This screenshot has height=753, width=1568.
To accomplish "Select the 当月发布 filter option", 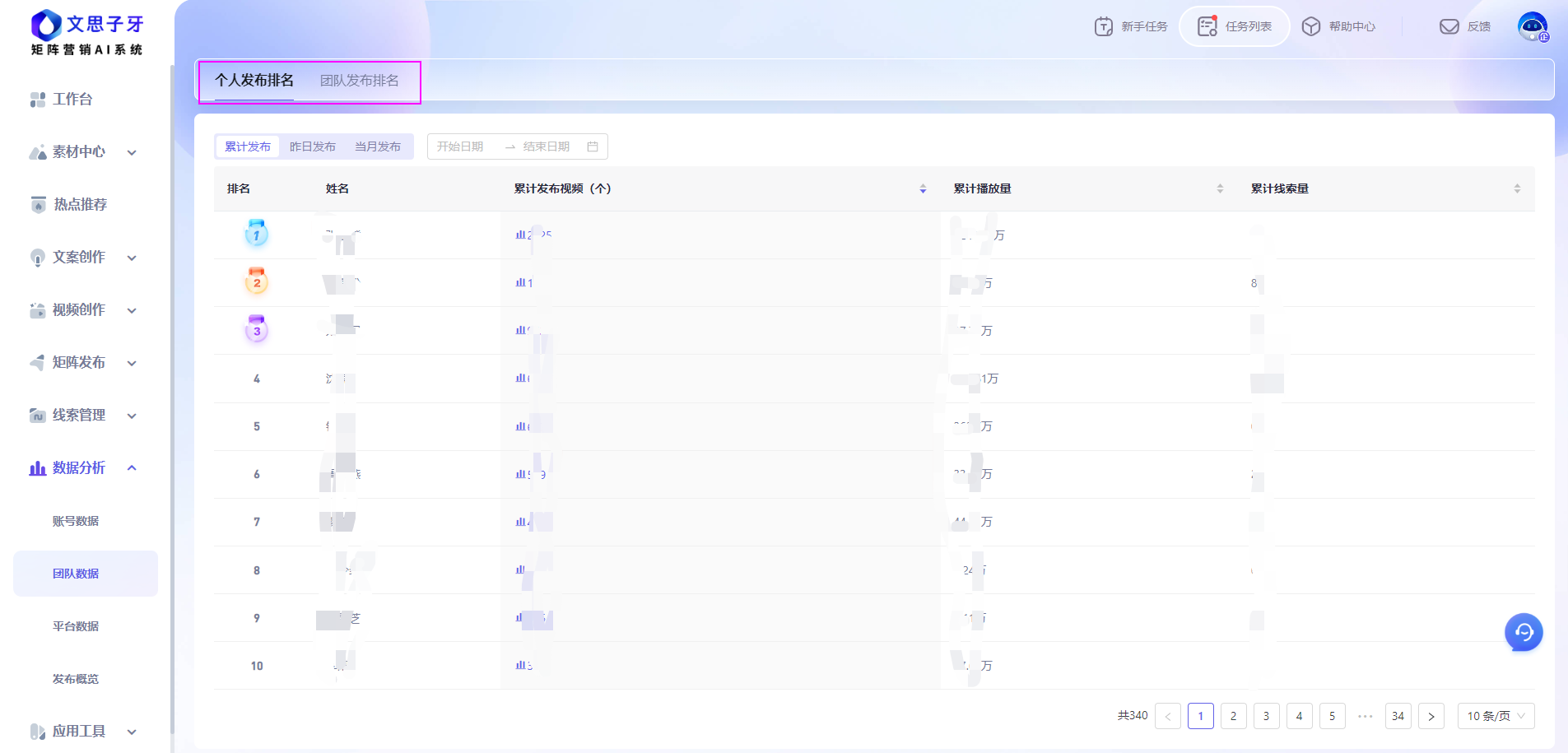I will point(378,146).
